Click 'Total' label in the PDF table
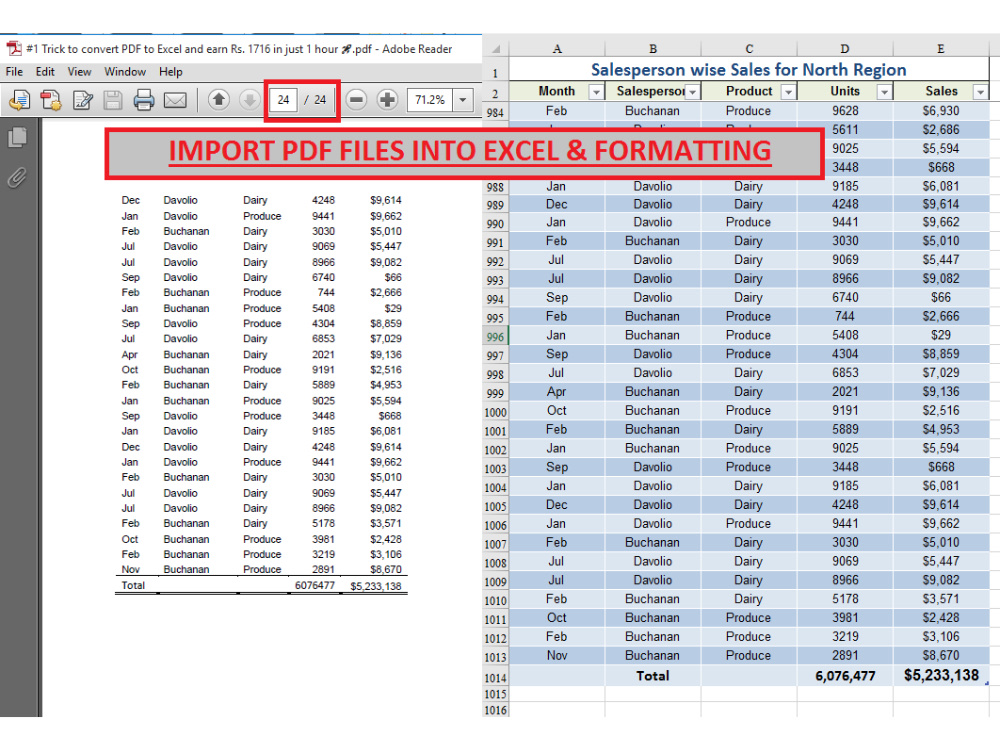The height and width of the screenshot is (750, 1000). pos(133,585)
